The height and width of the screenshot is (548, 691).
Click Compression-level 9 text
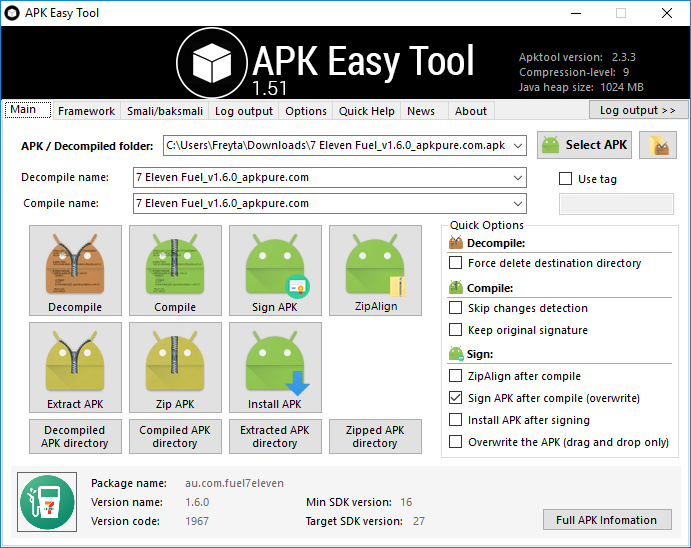pyautogui.click(x=574, y=72)
